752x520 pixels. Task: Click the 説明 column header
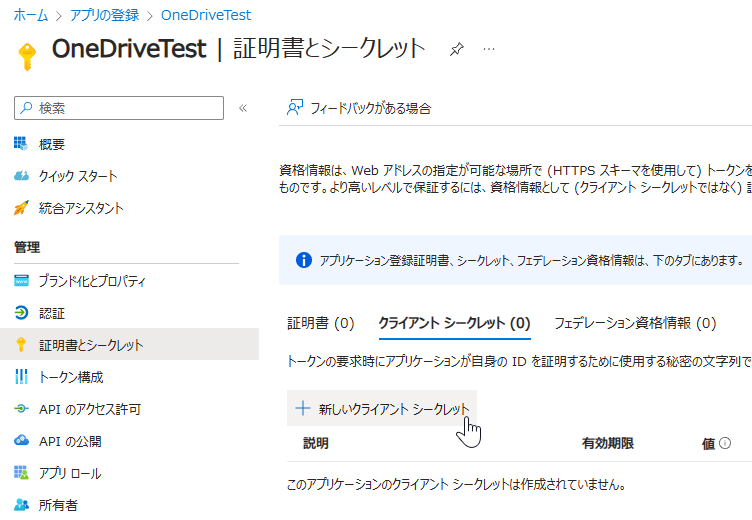click(x=316, y=443)
